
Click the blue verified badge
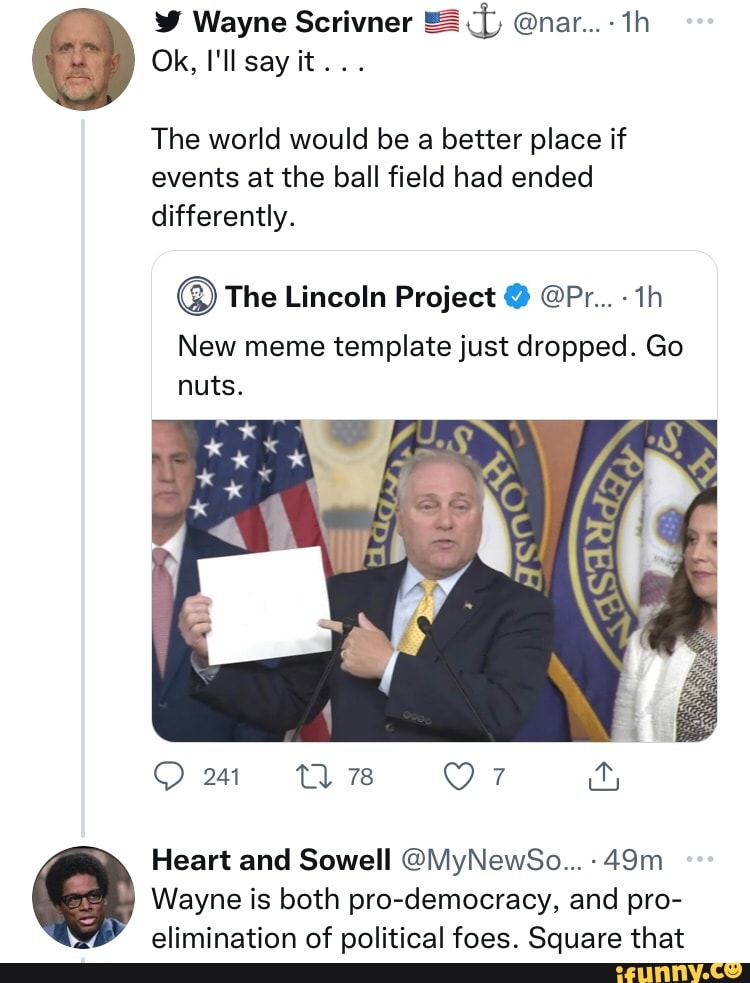click(x=516, y=298)
